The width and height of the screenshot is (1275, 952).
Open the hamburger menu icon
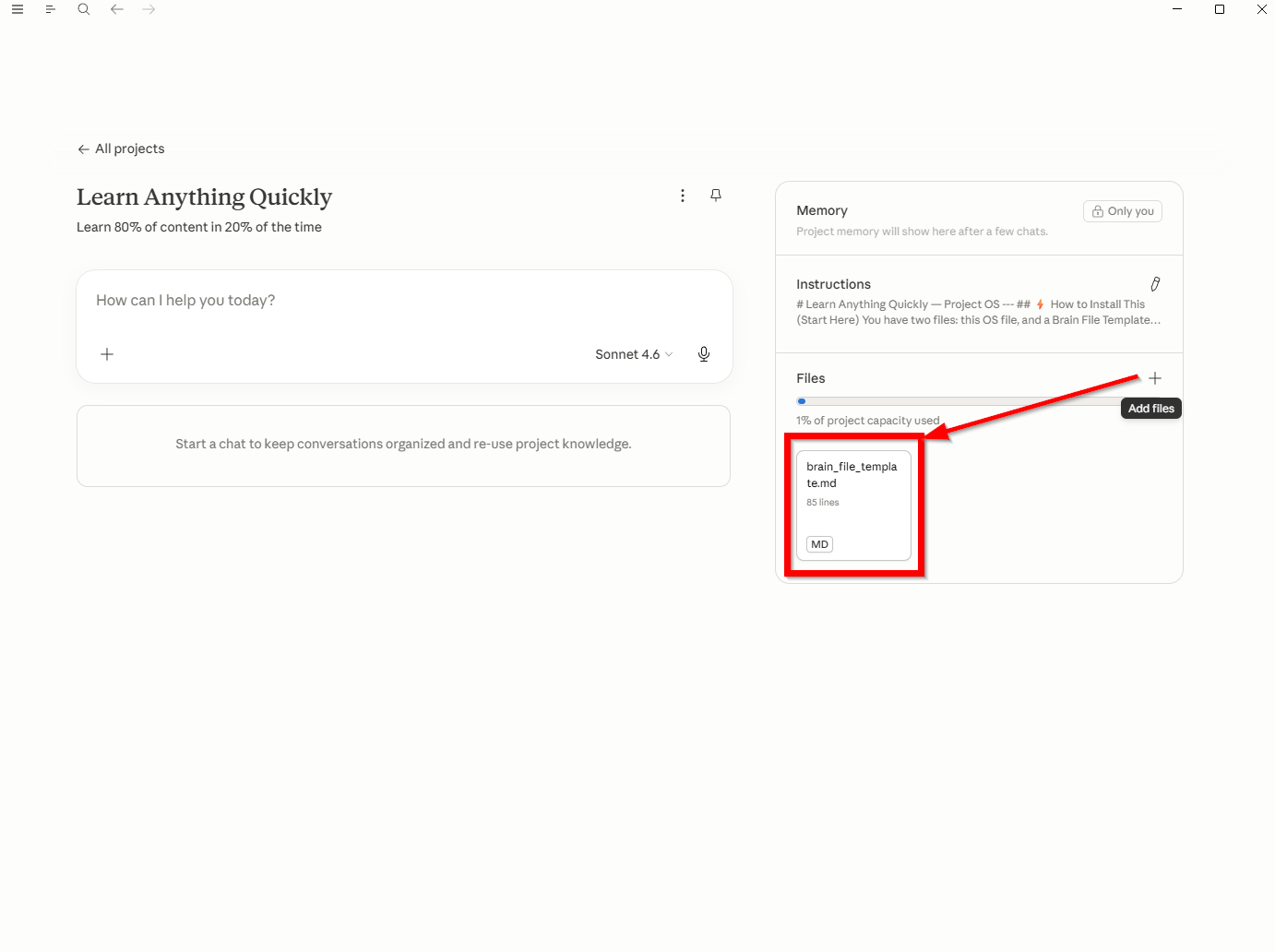[18, 9]
